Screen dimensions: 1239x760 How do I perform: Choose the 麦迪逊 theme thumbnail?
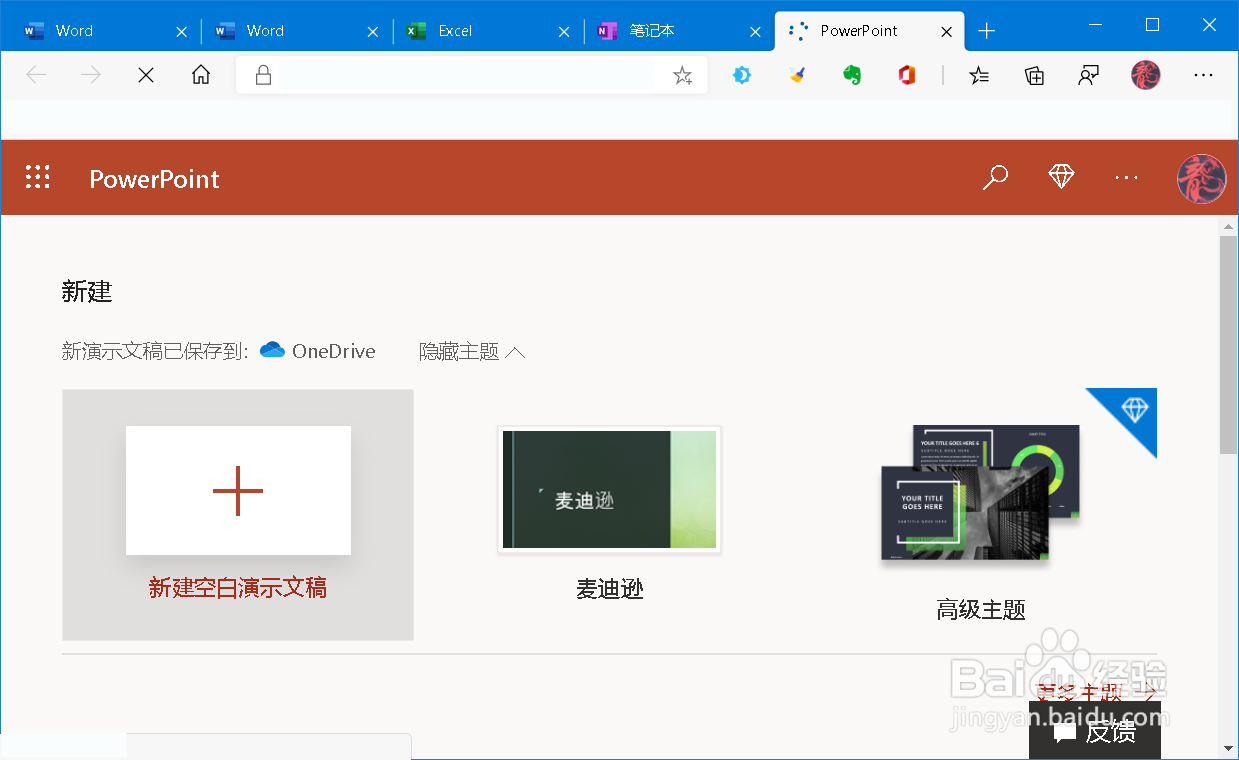click(x=609, y=489)
